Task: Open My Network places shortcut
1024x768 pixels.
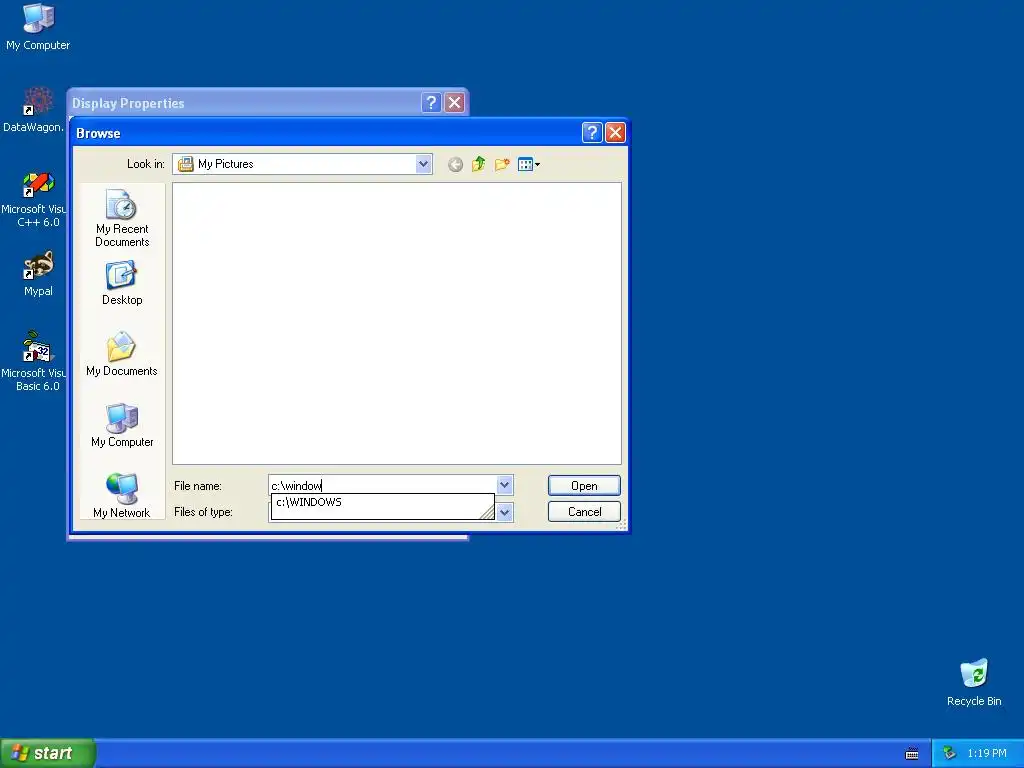Action: (x=122, y=496)
